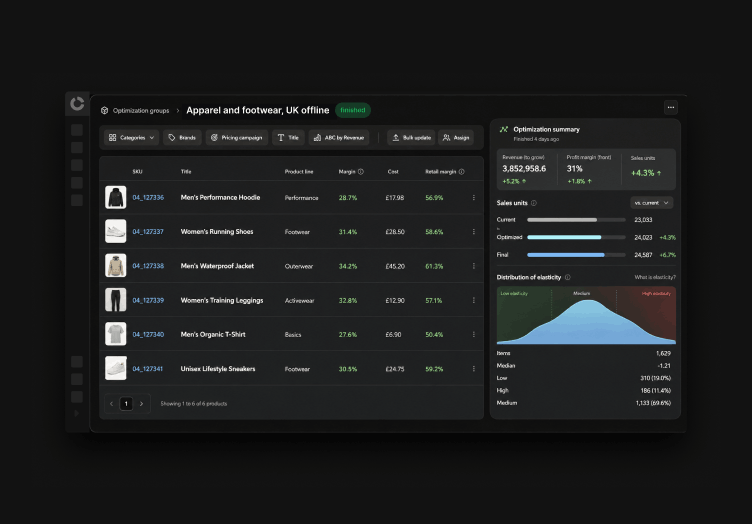The image size is (752, 524).
Task: Click the Median elasticity value -1.21
Action: click(664, 366)
